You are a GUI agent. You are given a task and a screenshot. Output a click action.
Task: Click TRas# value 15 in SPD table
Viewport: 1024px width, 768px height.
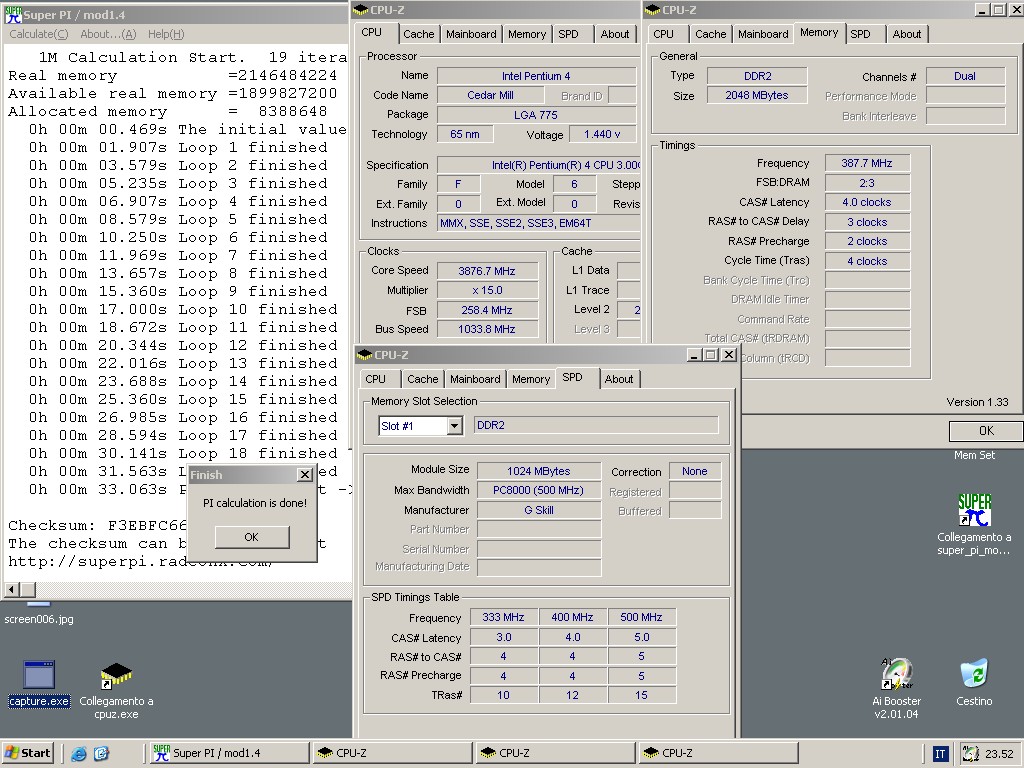(x=641, y=695)
